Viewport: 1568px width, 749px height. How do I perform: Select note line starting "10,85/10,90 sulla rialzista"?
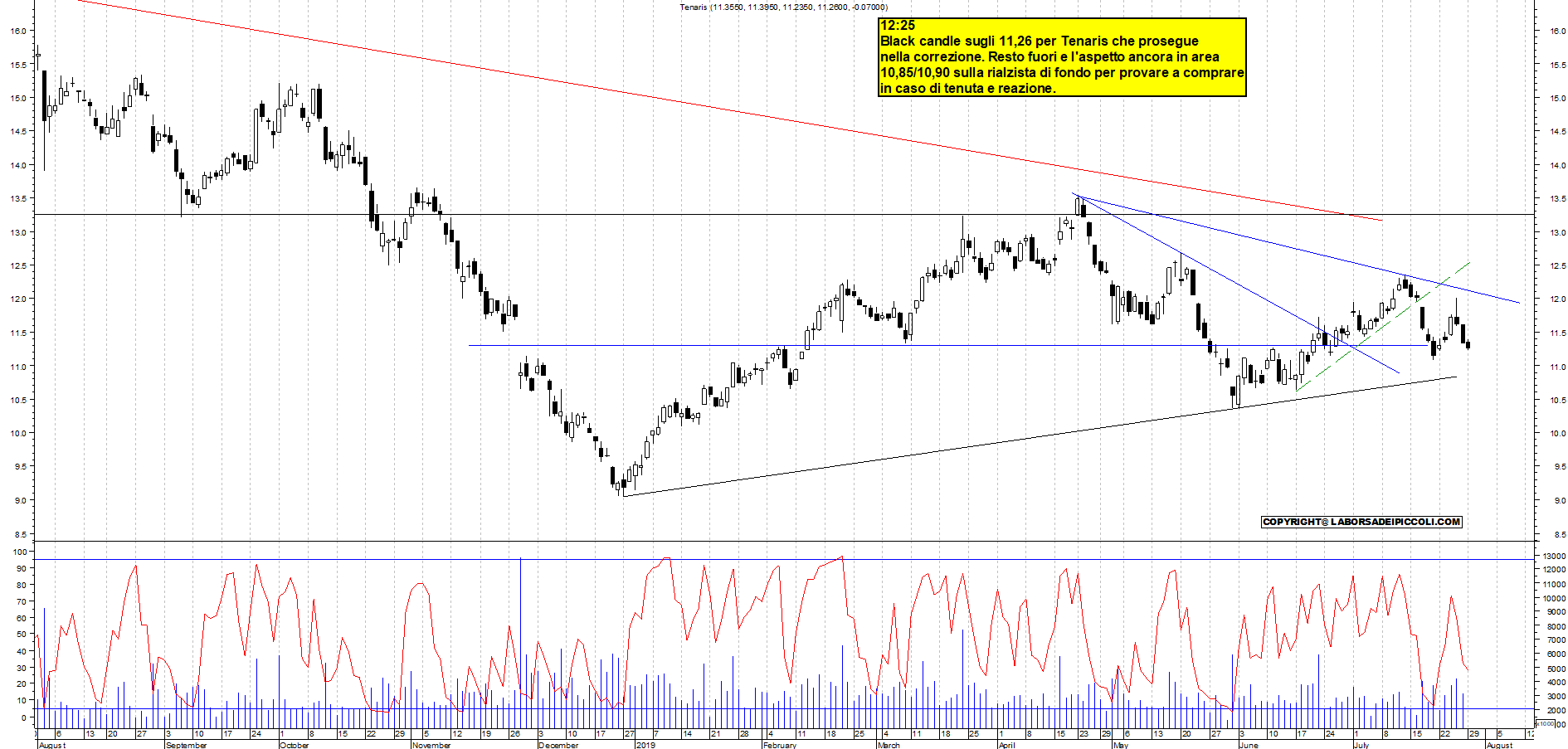1062,73
